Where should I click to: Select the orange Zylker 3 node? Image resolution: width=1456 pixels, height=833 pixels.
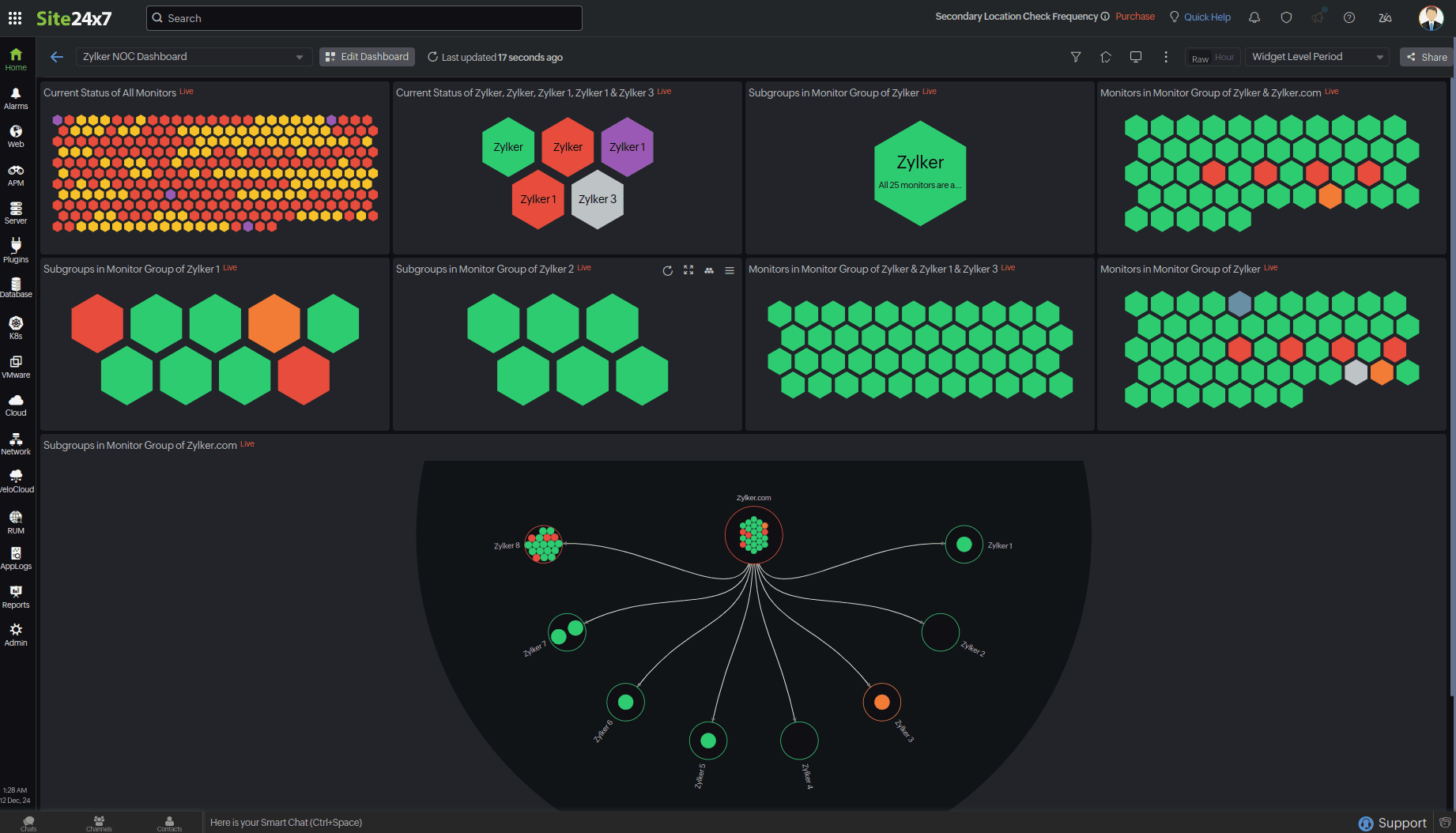pos(882,702)
